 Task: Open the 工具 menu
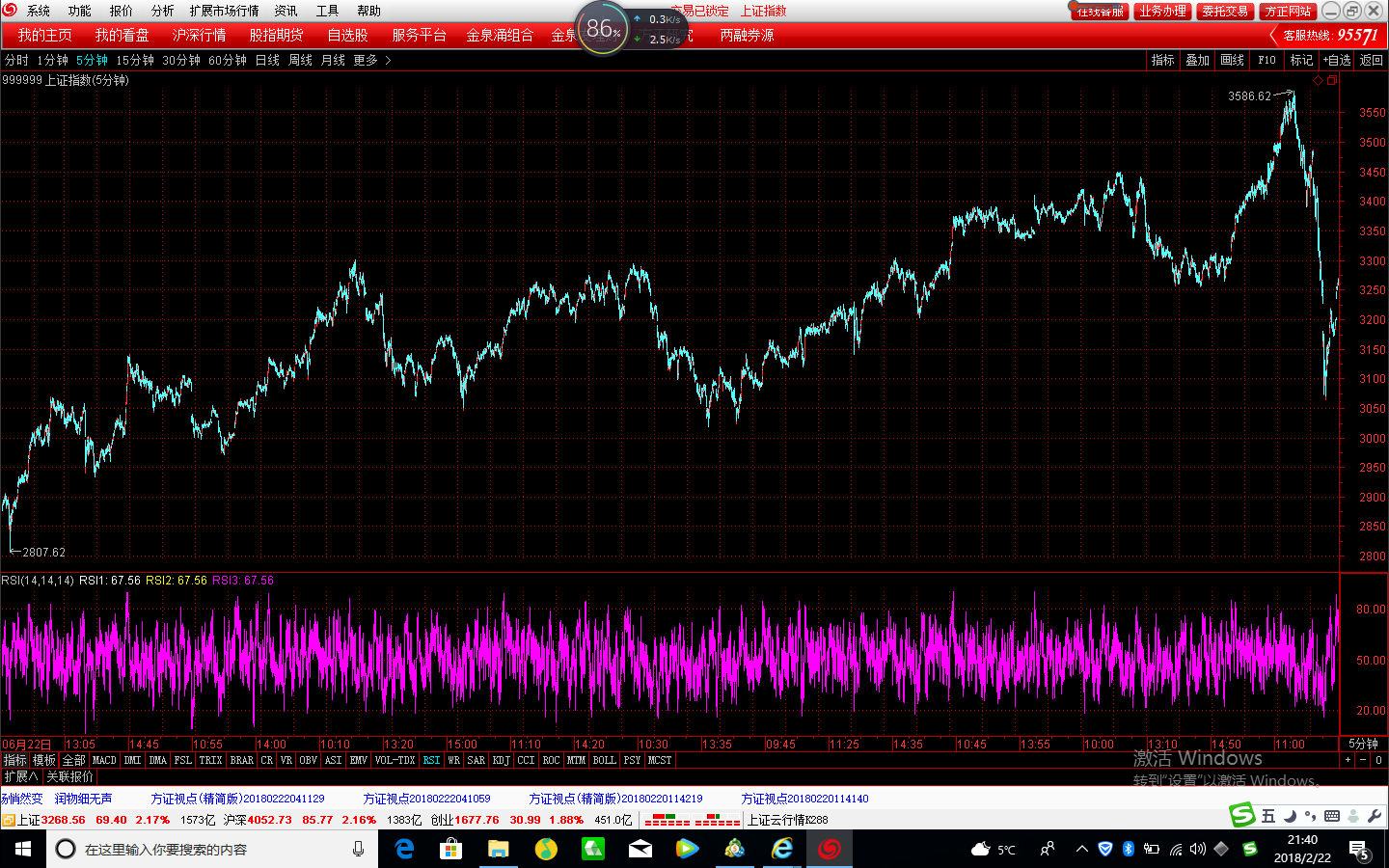coord(328,11)
